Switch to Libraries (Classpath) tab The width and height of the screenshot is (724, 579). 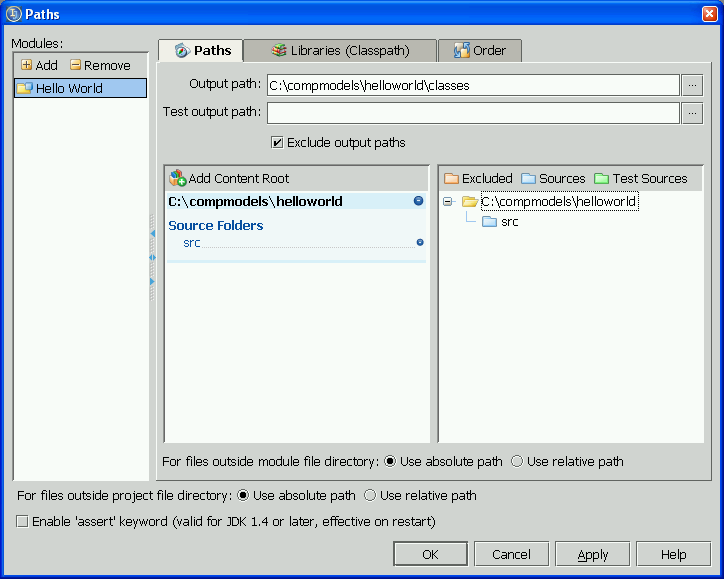pos(340,50)
